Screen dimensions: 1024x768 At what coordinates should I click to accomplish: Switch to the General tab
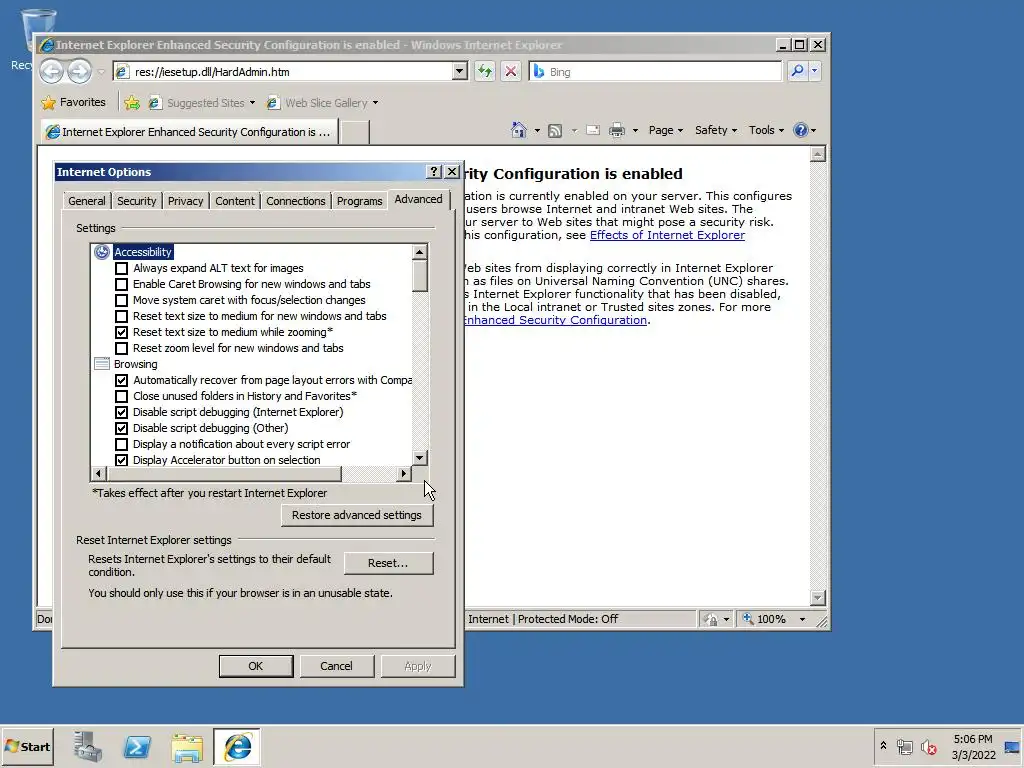tap(86, 201)
